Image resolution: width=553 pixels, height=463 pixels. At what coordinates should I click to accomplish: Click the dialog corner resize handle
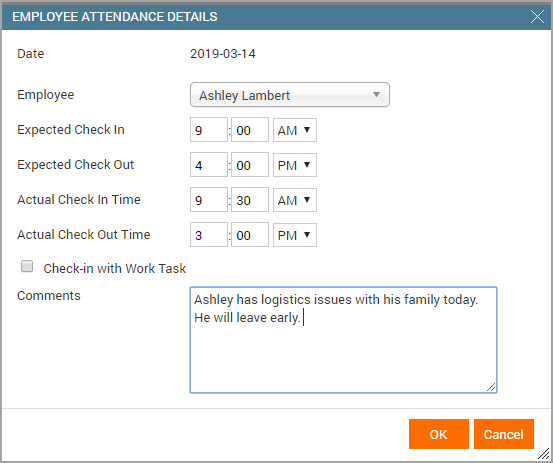click(x=545, y=455)
